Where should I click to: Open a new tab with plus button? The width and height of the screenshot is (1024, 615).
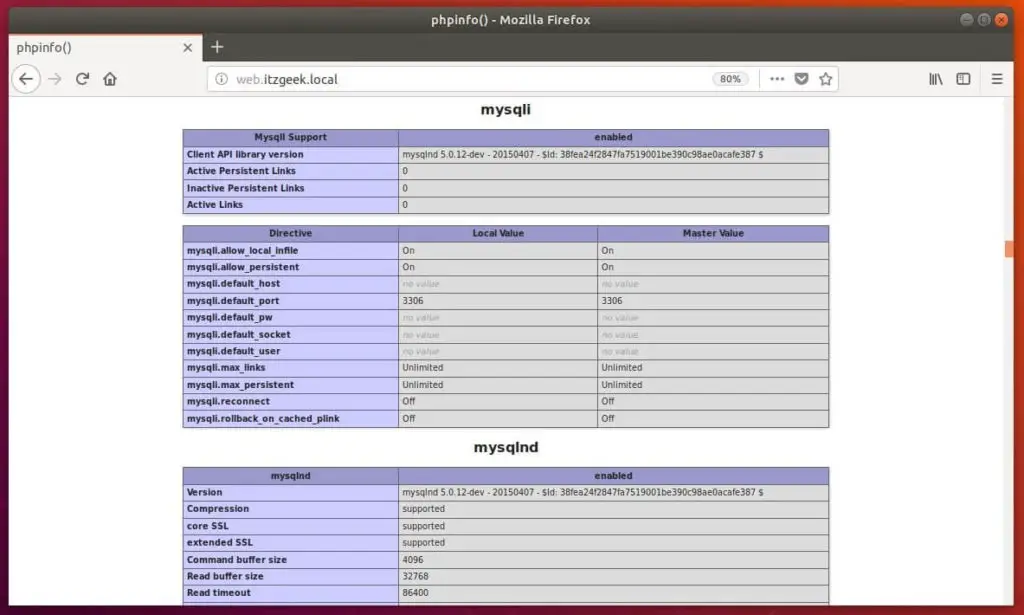tap(217, 47)
